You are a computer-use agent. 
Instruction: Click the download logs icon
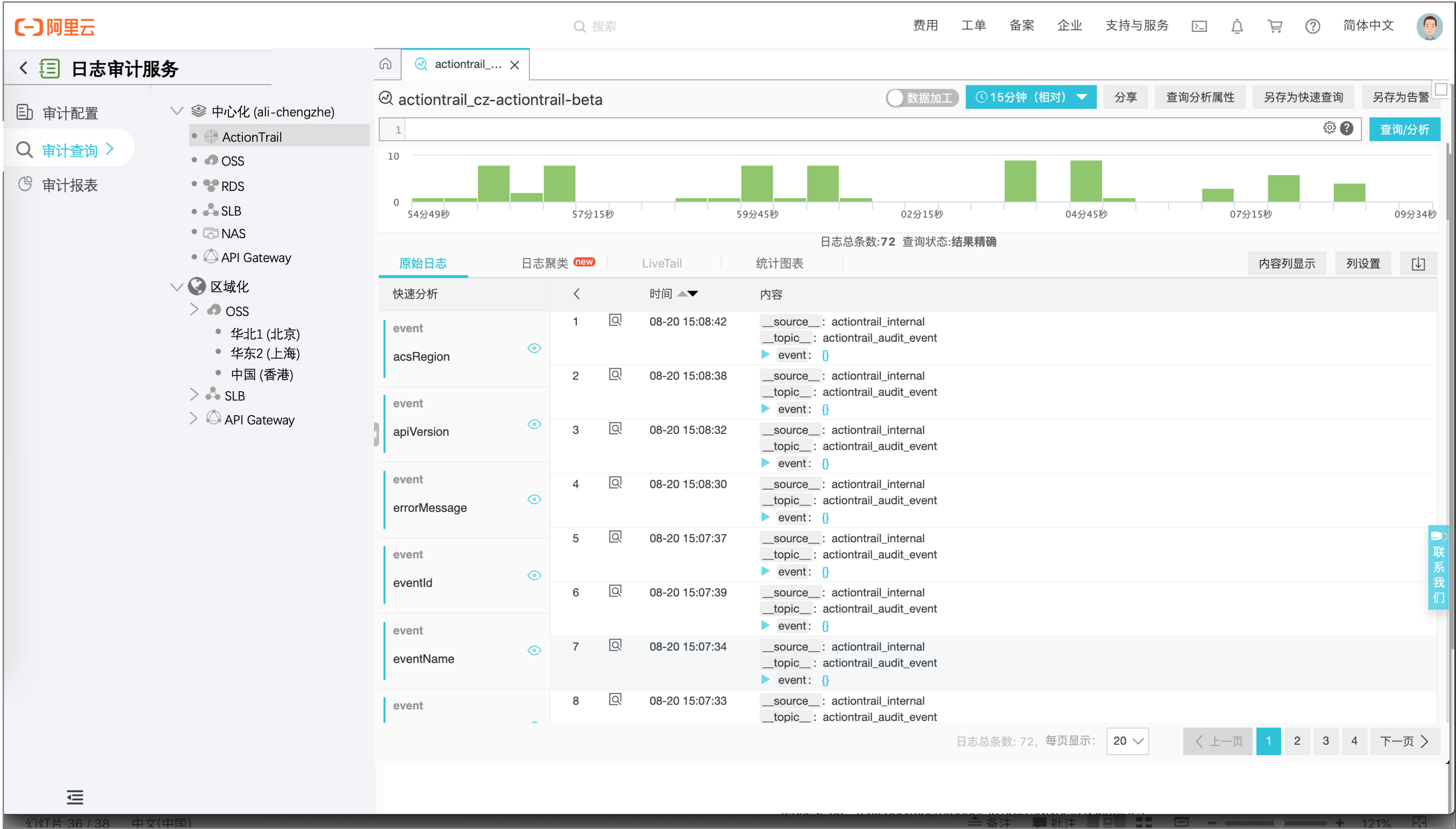coord(1418,263)
